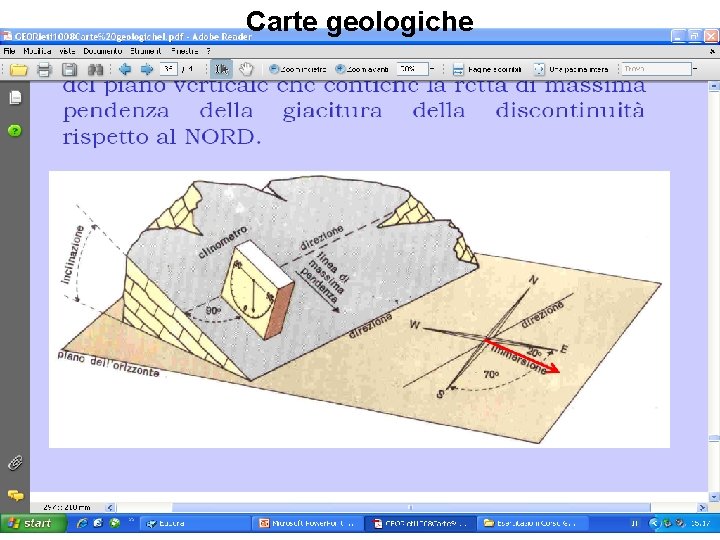Click the third quick launch globe icon
Screen dimensions: 720x540
(x=115, y=523)
